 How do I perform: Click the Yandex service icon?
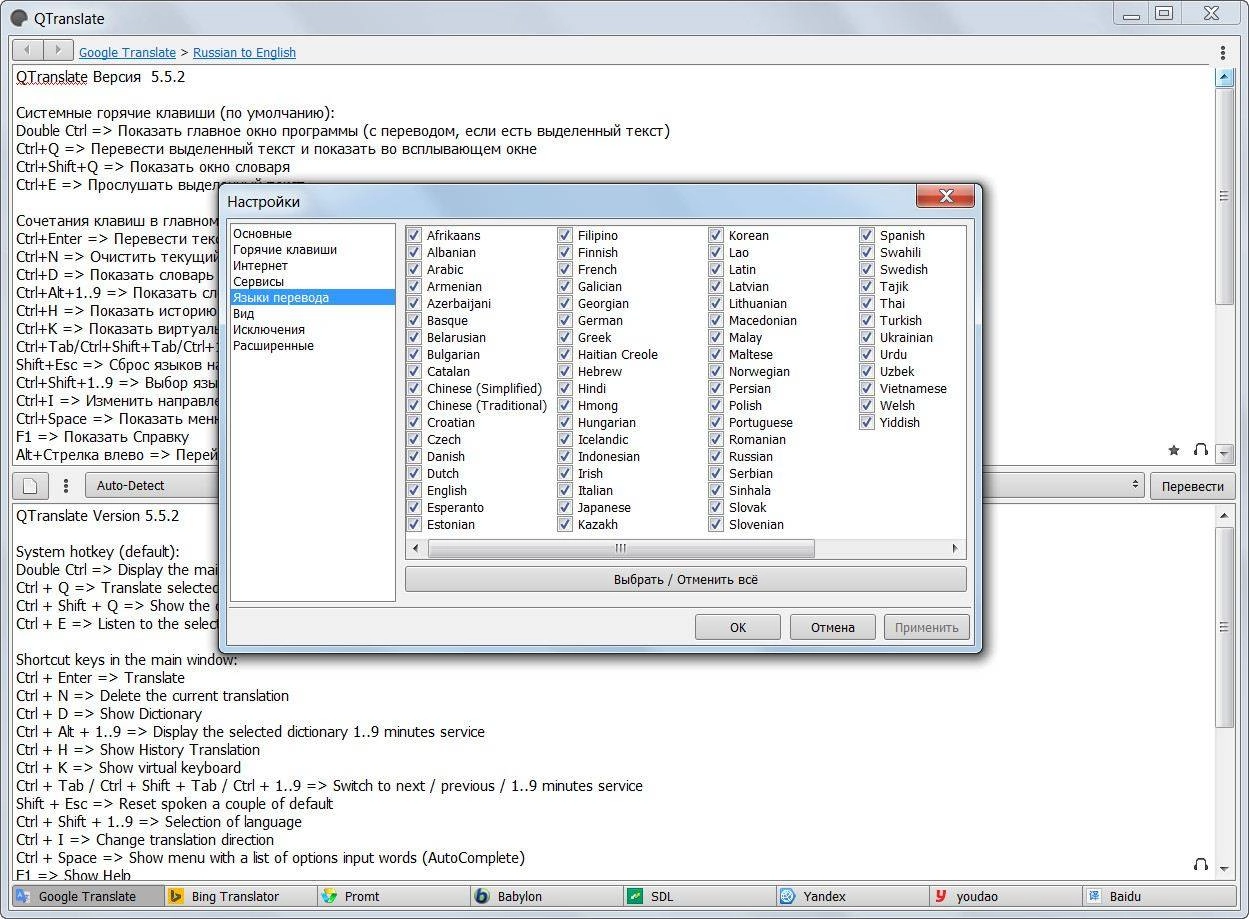coord(787,896)
